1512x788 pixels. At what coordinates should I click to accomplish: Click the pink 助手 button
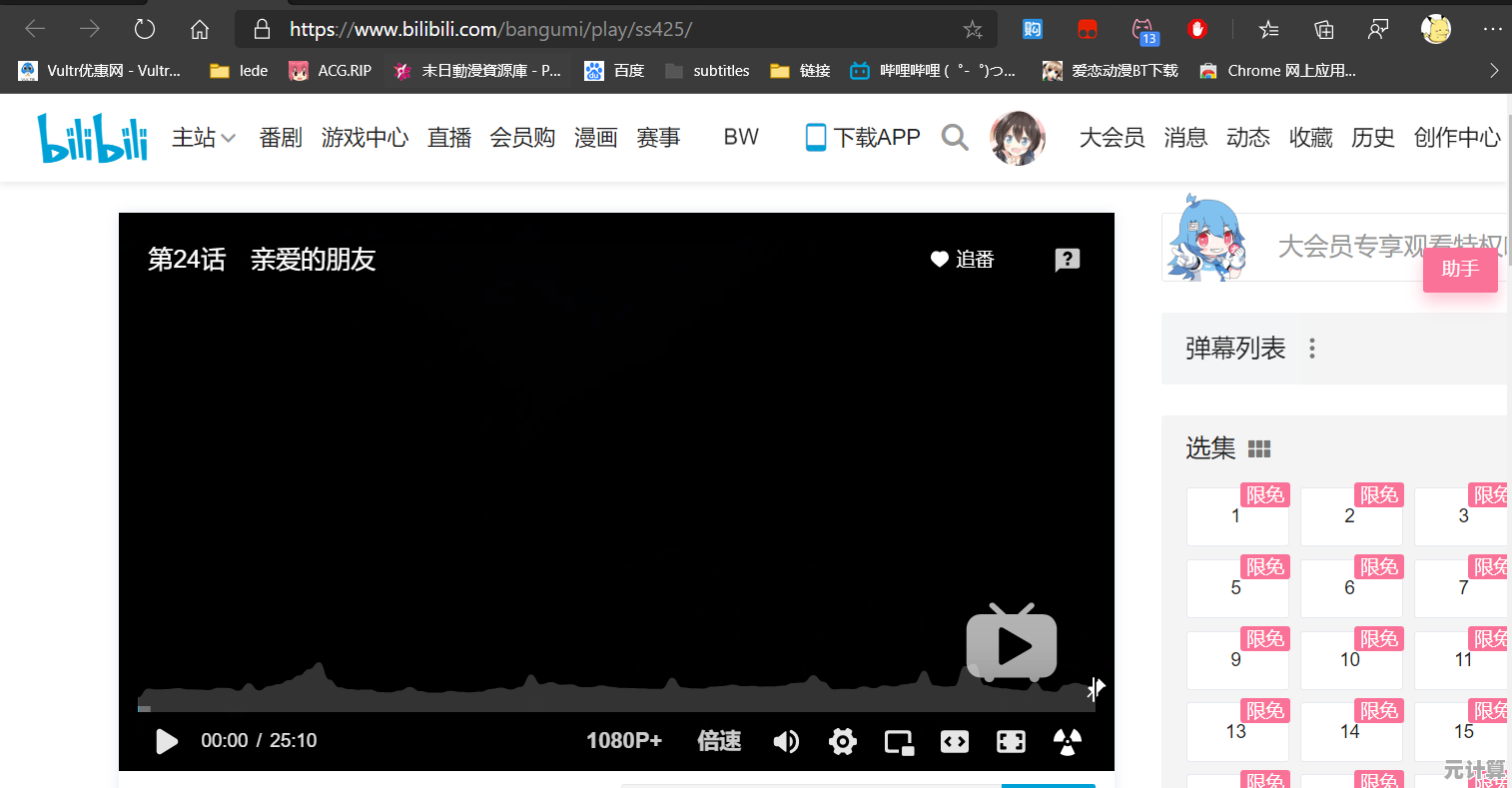click(1459, 270)
